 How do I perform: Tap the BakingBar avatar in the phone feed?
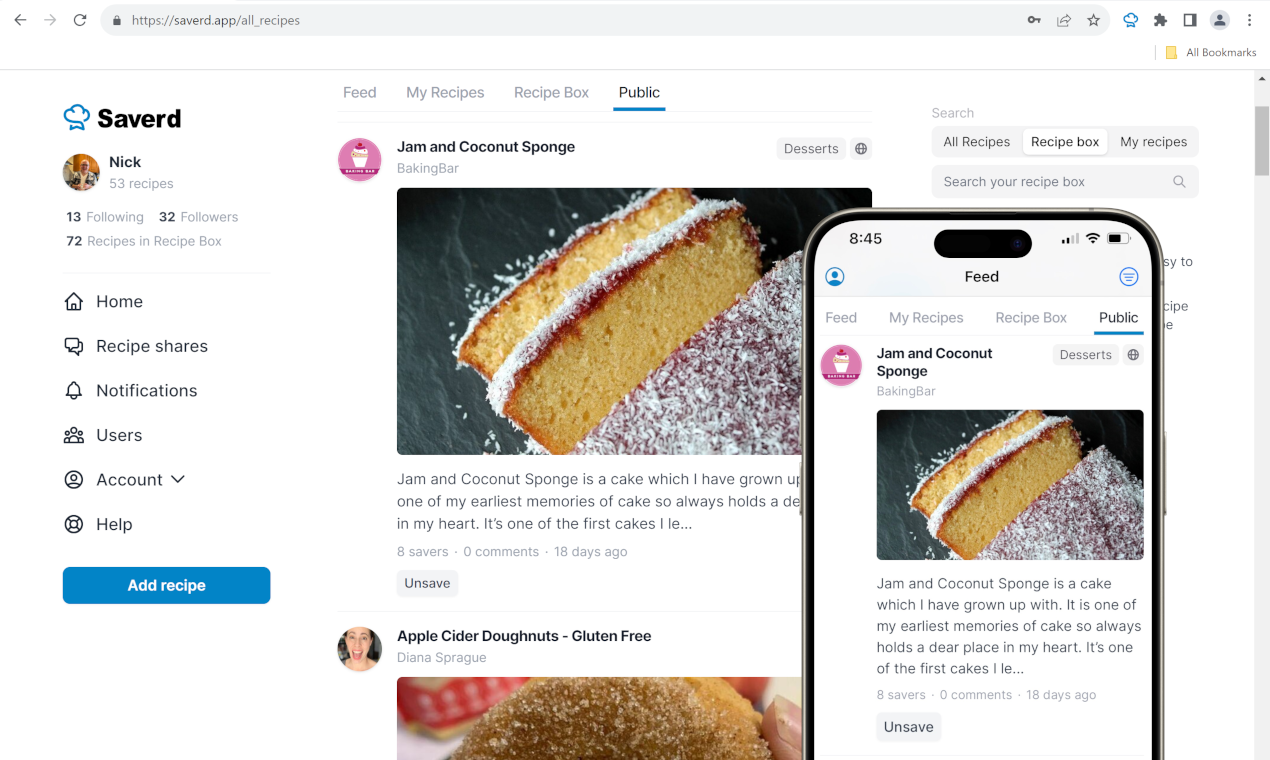coord(841,365)
